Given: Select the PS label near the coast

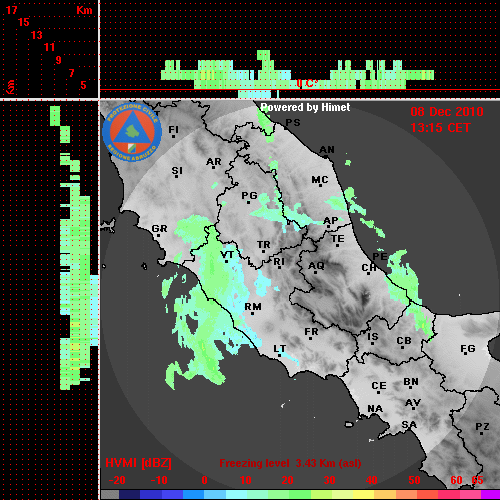Looking at the screenshot, I should tap(293, 123).
